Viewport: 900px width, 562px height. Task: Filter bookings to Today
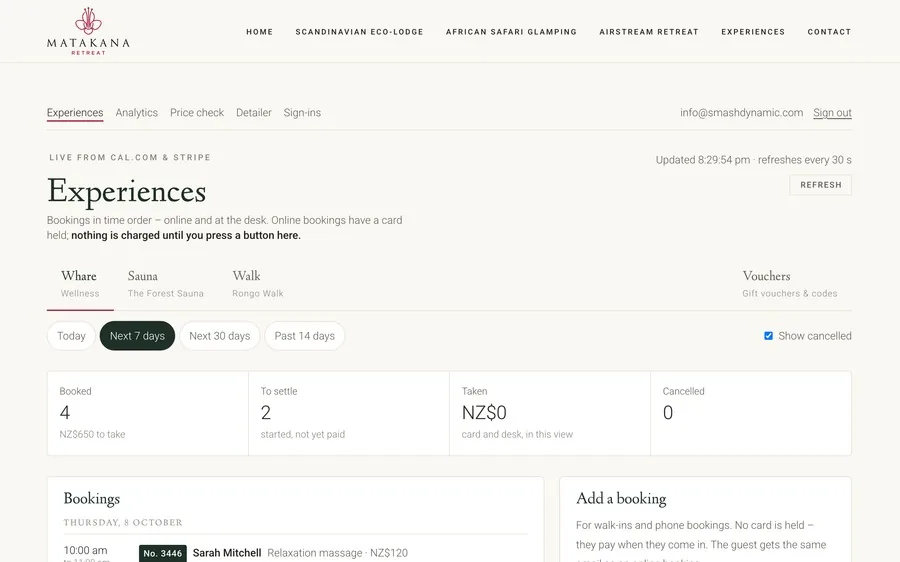[71, 336]
